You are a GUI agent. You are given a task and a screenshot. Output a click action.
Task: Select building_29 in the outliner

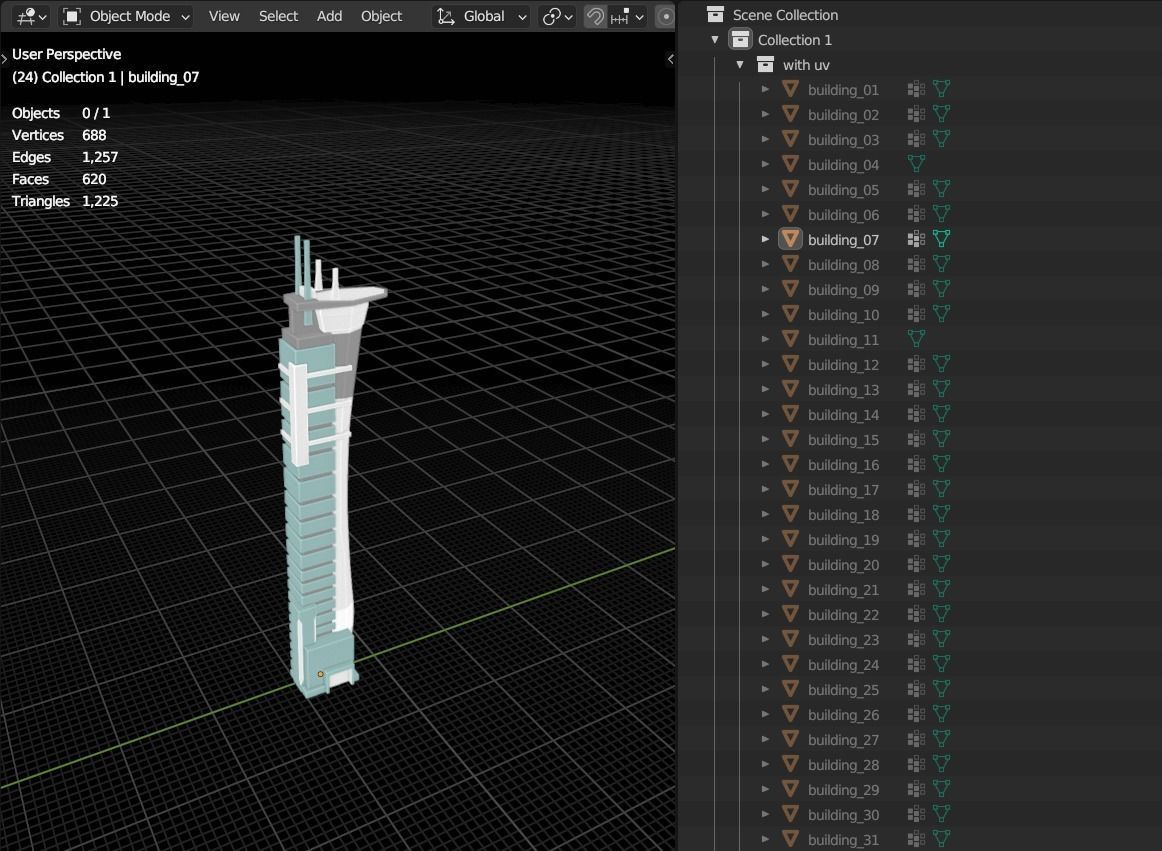843,789
